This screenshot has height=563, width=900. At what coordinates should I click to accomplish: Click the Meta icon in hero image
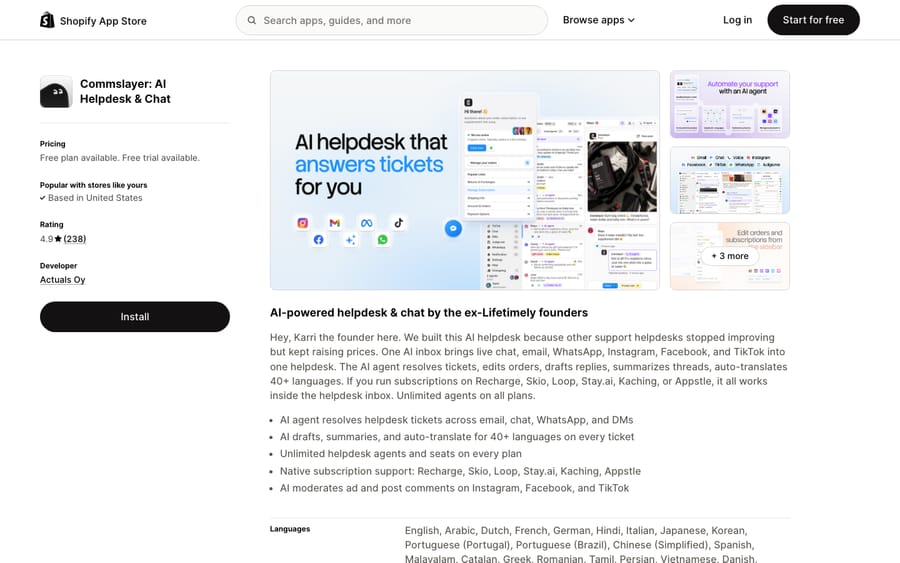[x=366, y=223]
